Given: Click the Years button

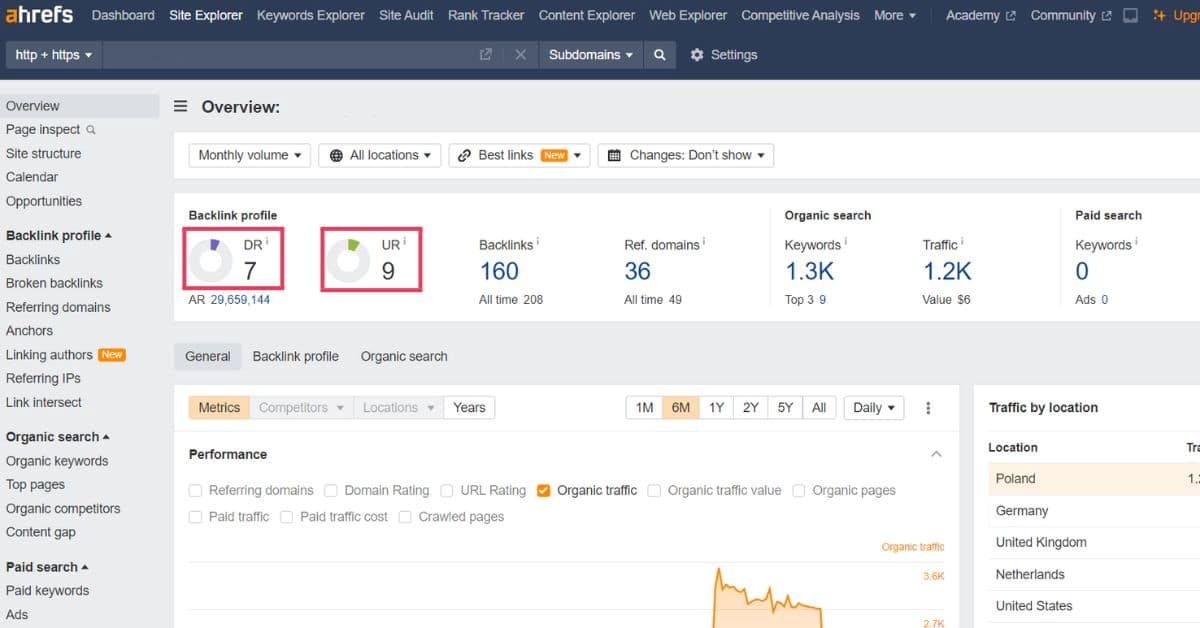Looking at the screenshot, I should 469,408.
